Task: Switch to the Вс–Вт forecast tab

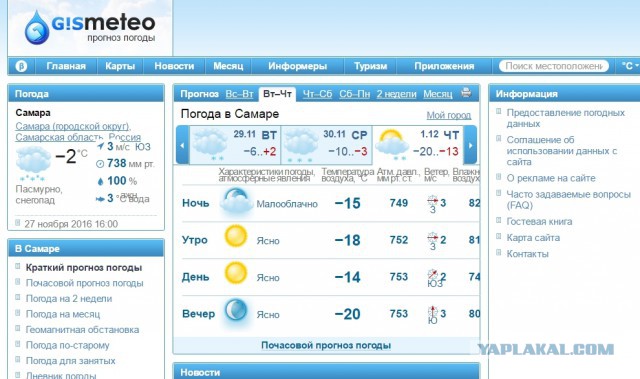Action: 240,94
